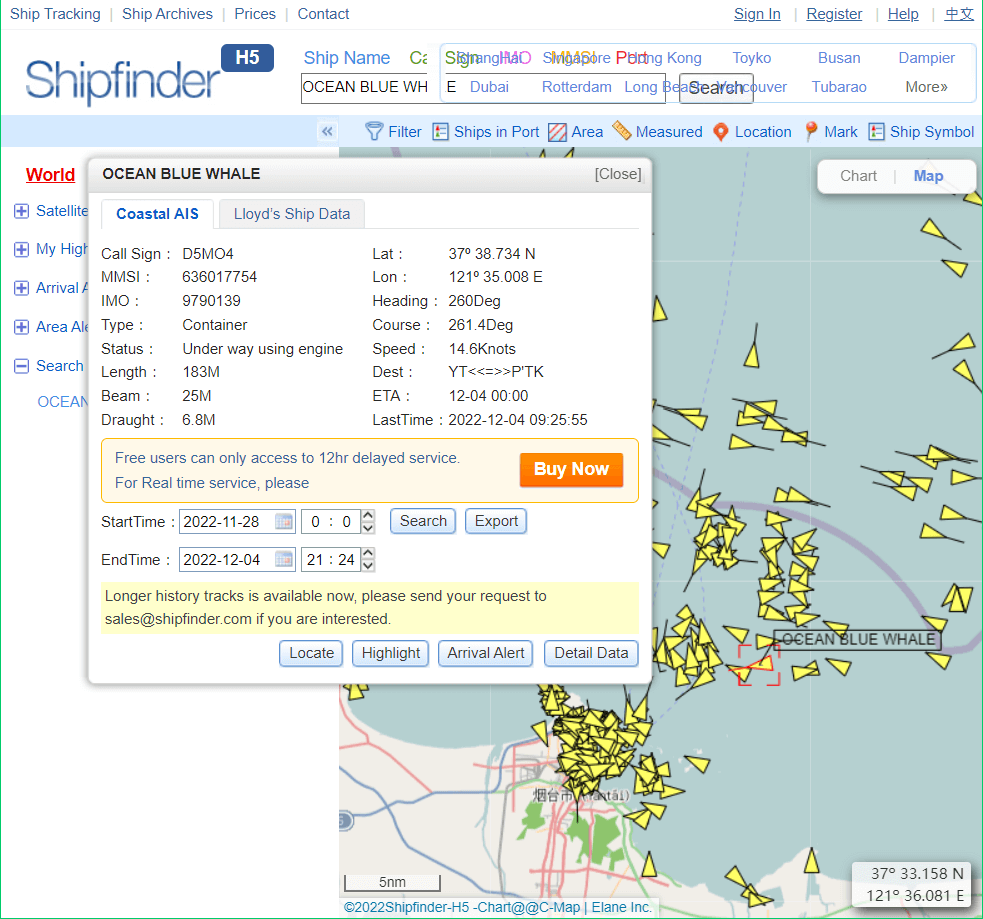Click the StartTime date field

pyautogui.click(x=236, y=522)
